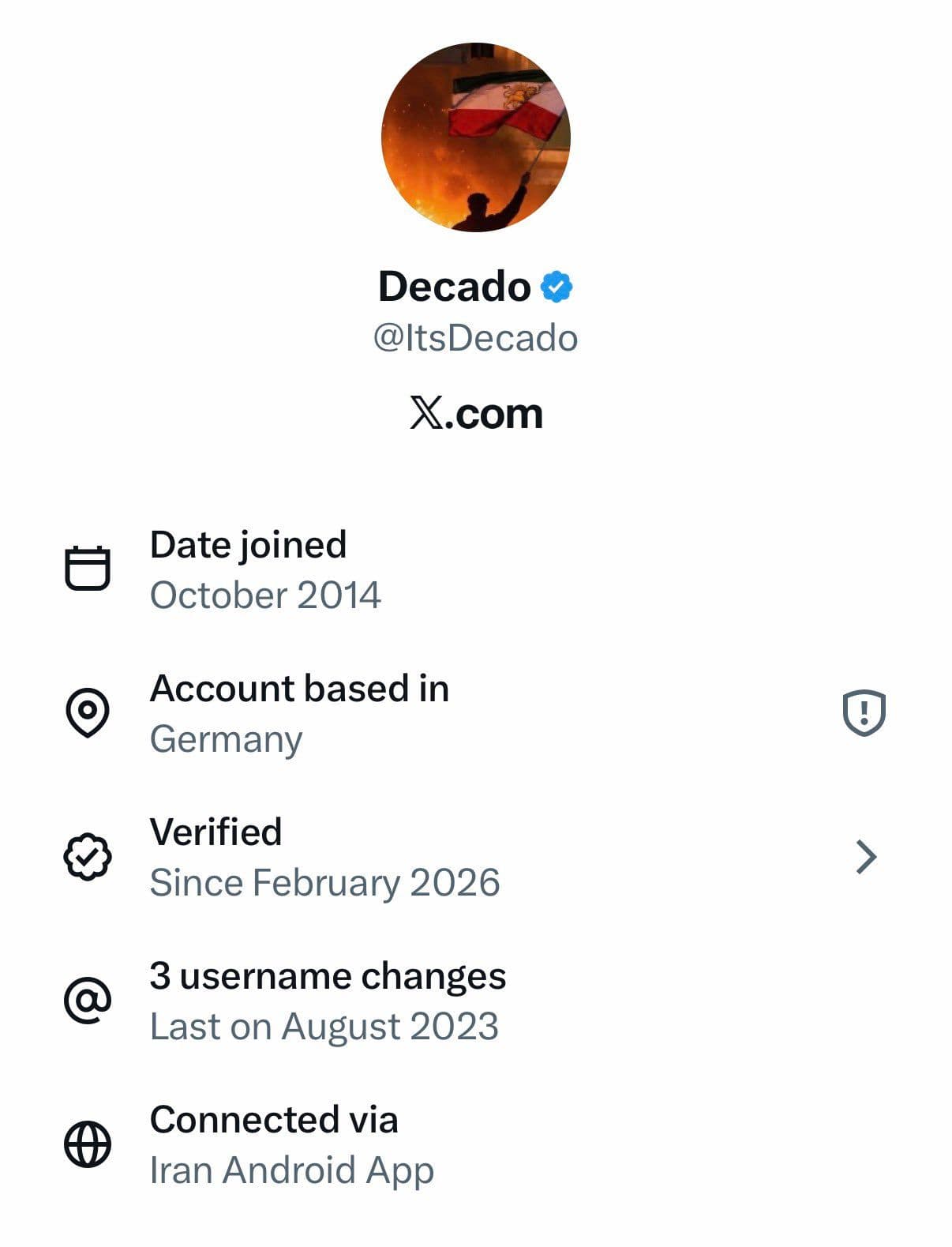This screenshot has width=952, height=1247.
Task: Click the October 2014 join date
Action: (x=264, y=595)
